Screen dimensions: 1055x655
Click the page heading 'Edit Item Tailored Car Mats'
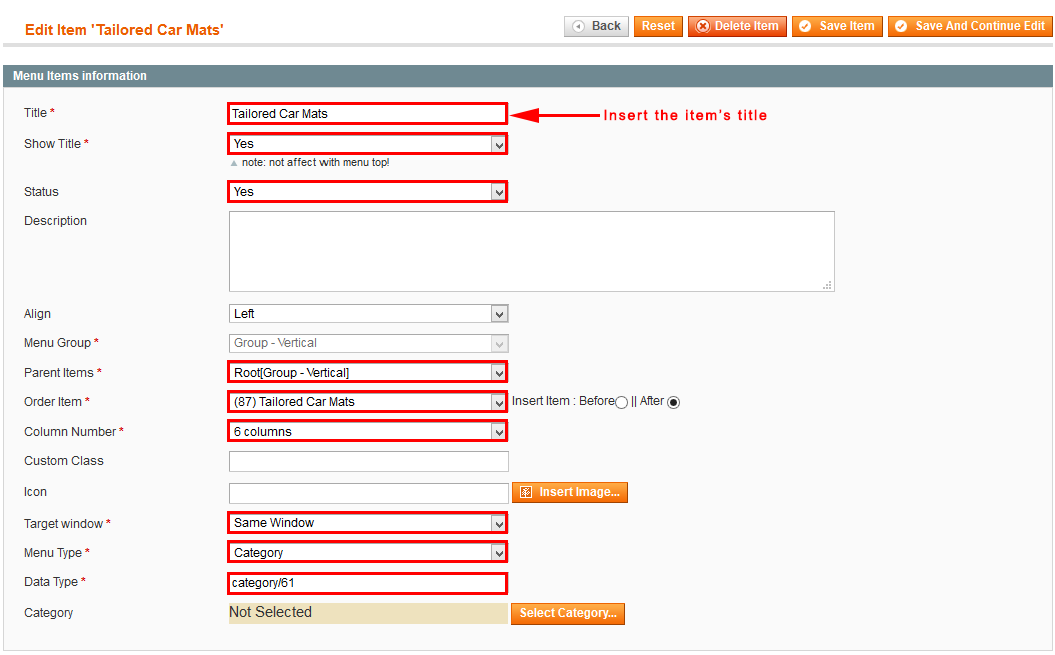click(x=124, y=30)
